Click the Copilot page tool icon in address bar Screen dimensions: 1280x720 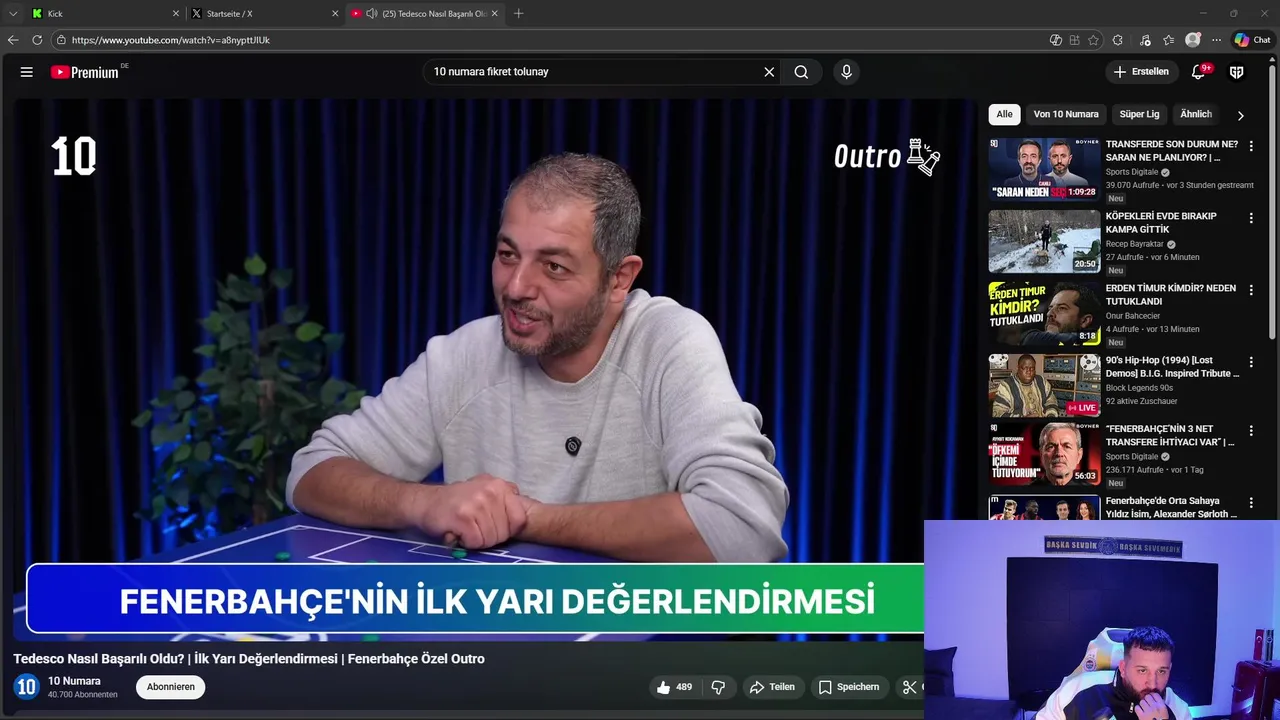(x=1056, y=40)
